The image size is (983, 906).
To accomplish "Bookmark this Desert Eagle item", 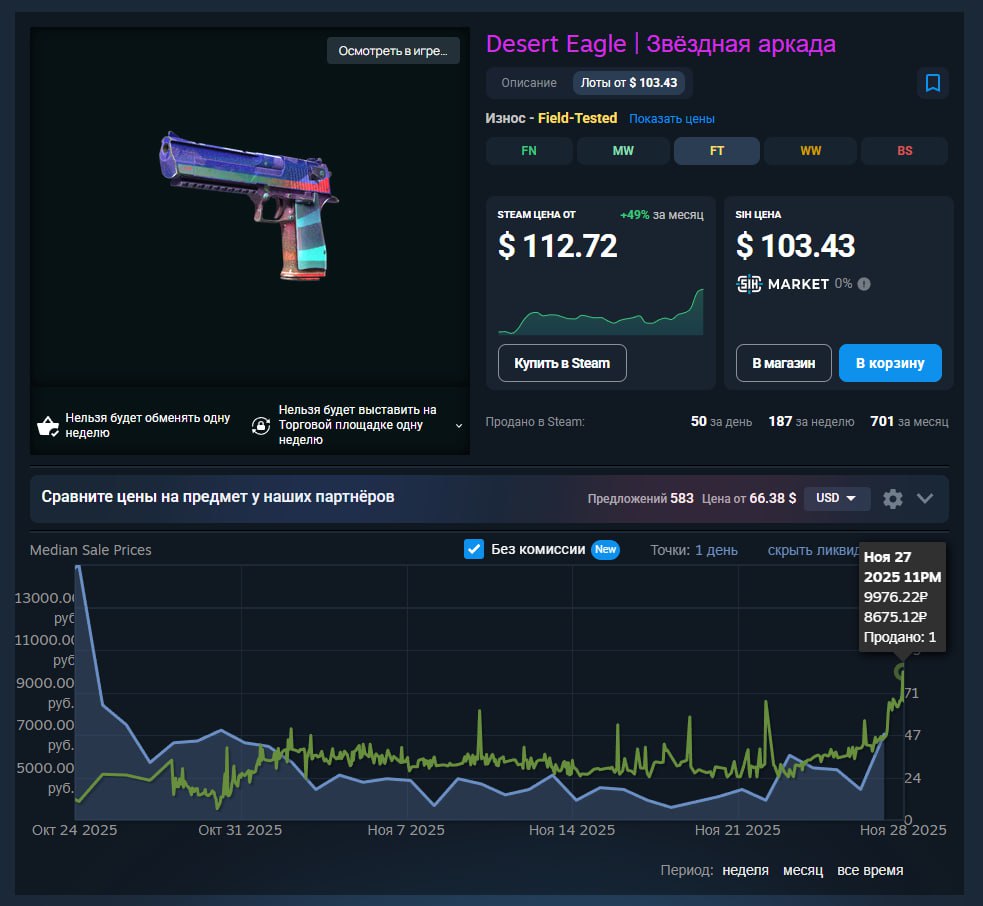I will (932, 83).
